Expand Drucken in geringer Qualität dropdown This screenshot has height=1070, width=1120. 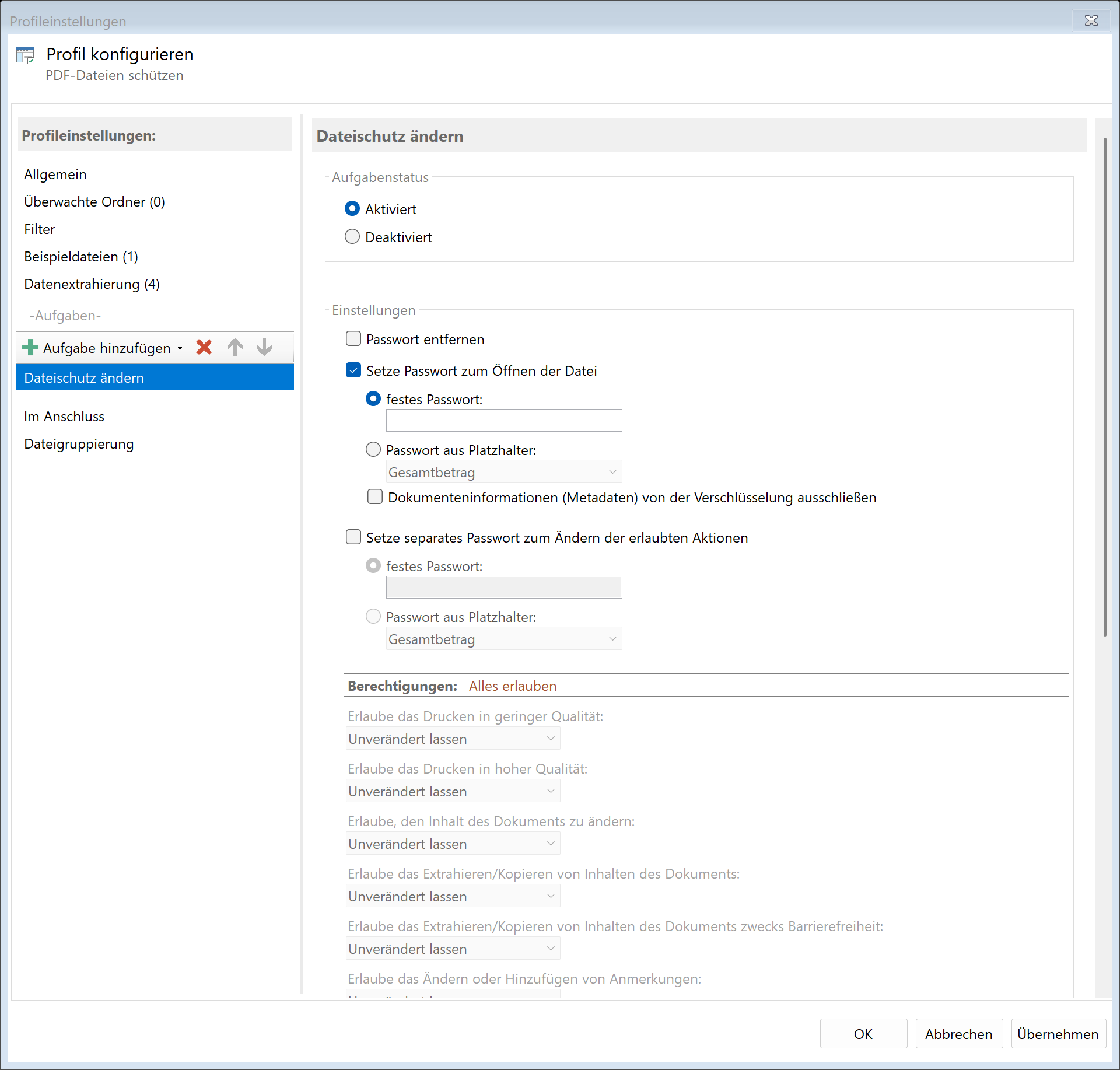[x=453, y=739]
